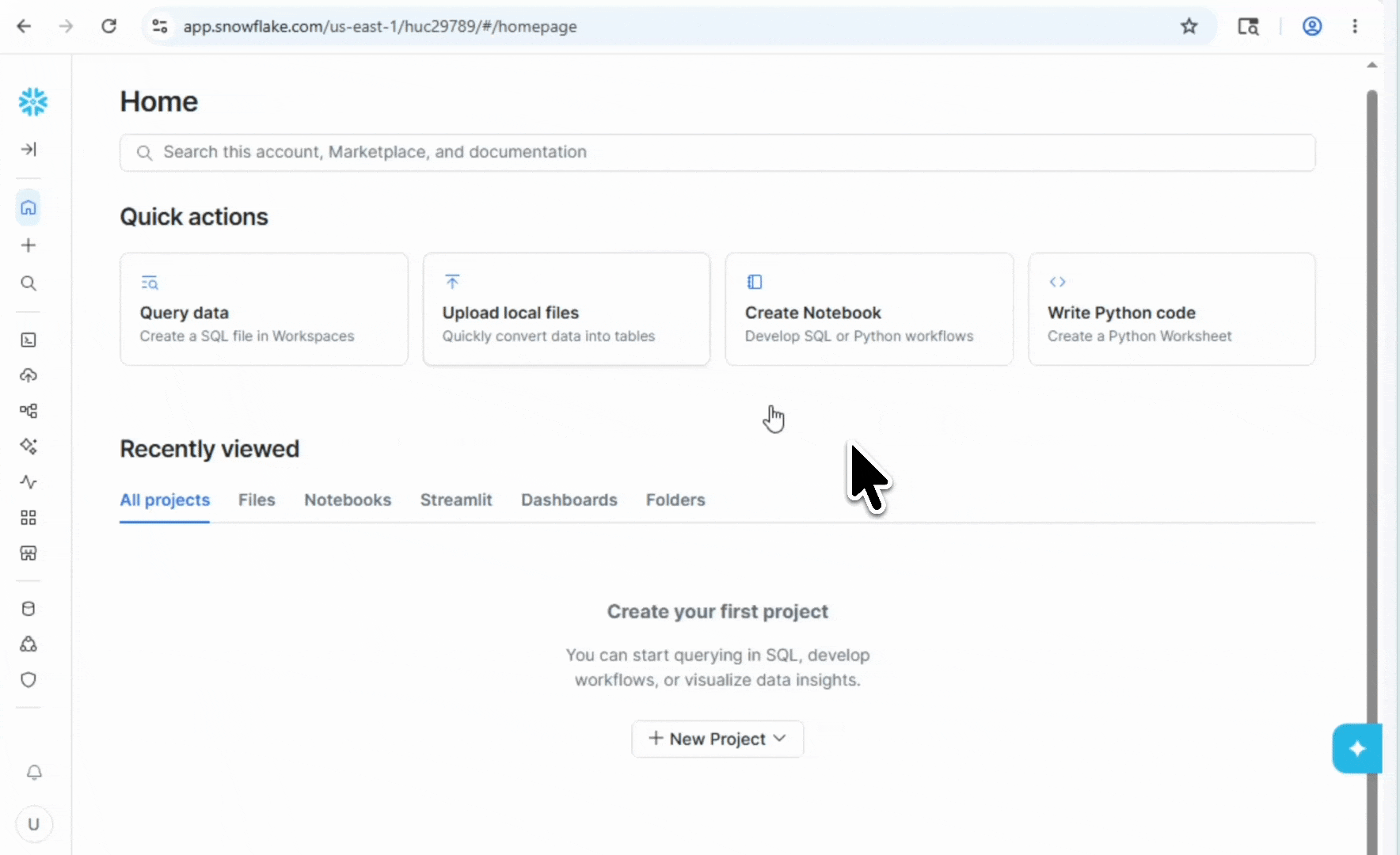Image resolution: width=1400 pixels, height=855 pixels.
Task: Click the magnifier icon in search bar
Action: tap(144, 153)
